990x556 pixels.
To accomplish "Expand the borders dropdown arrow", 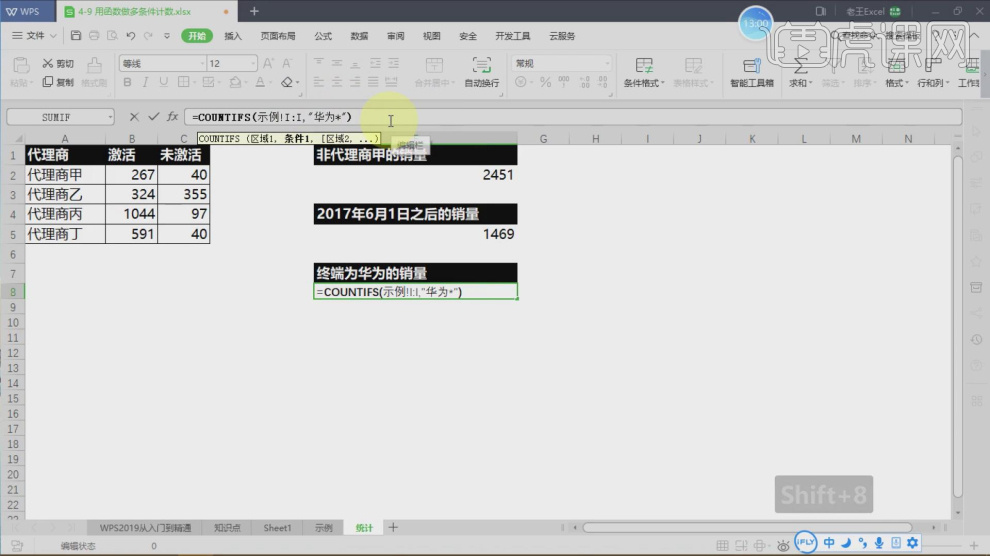I will (x=194, y=83).
